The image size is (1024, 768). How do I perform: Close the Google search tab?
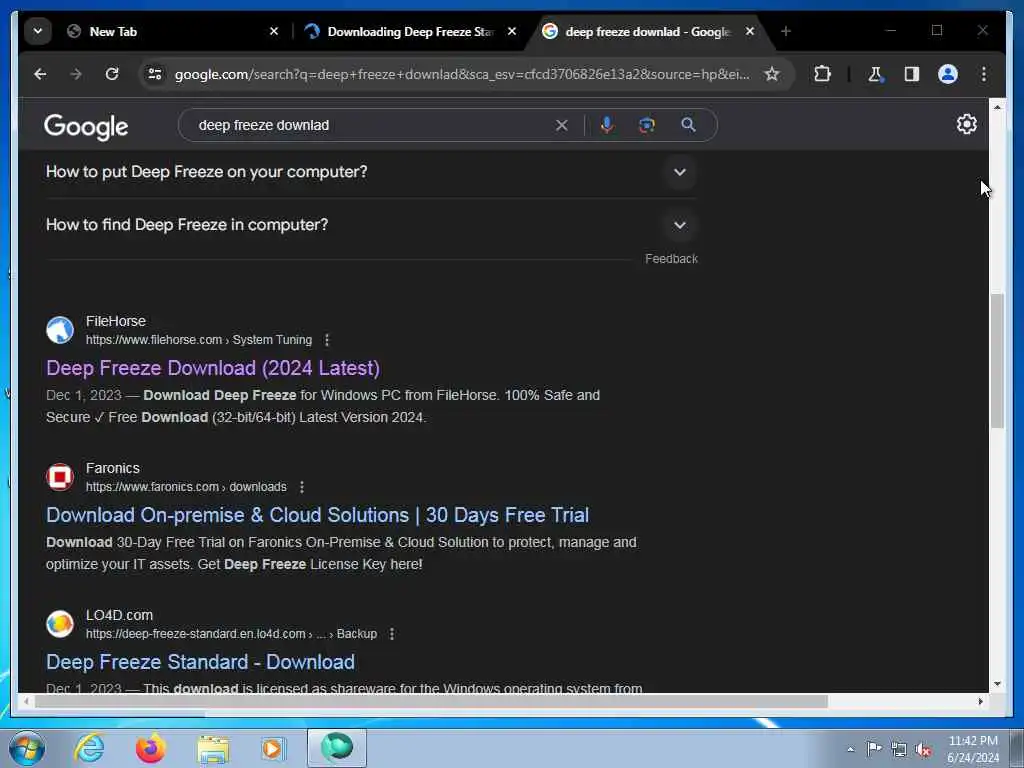pos(750,31)
